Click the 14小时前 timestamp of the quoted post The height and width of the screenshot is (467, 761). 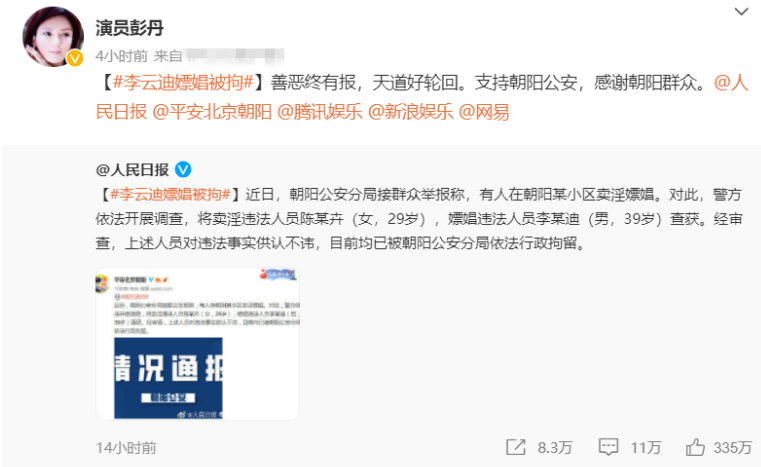pos(126,448)
